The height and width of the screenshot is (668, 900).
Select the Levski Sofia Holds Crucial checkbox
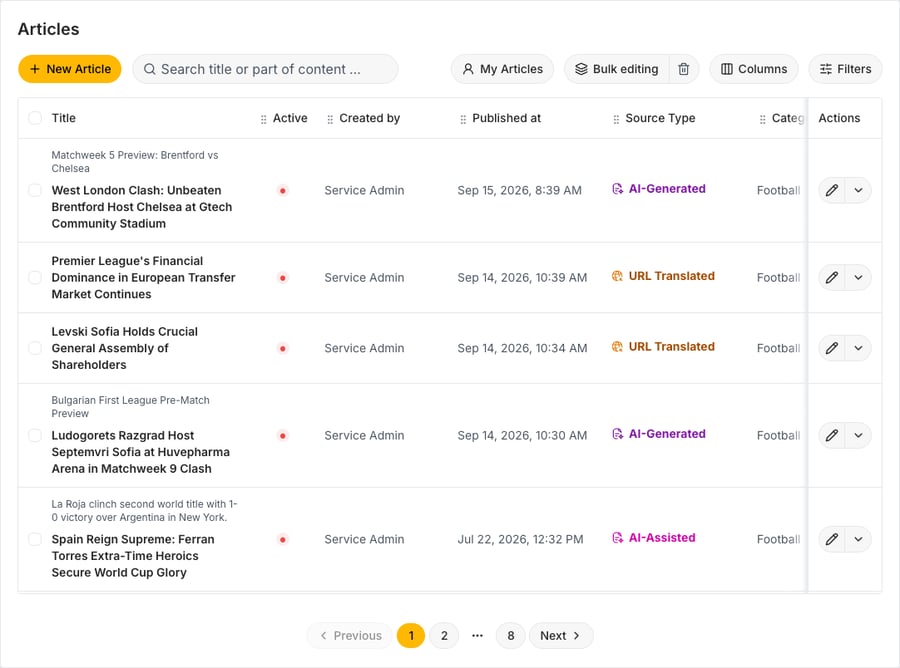pos(35,348)
